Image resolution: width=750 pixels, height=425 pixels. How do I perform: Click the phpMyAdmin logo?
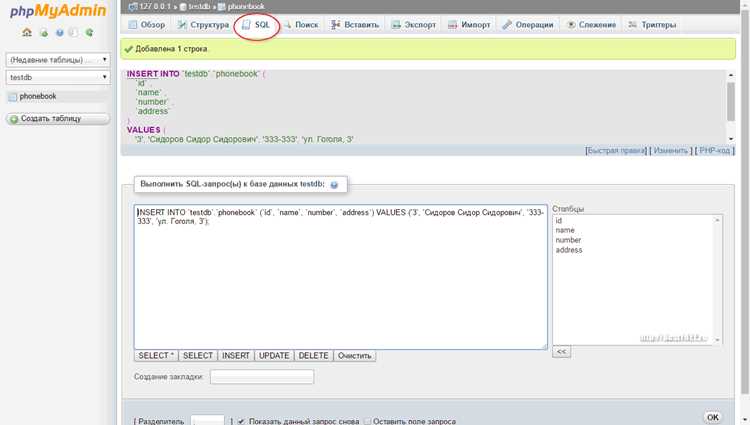coord(58,10)
